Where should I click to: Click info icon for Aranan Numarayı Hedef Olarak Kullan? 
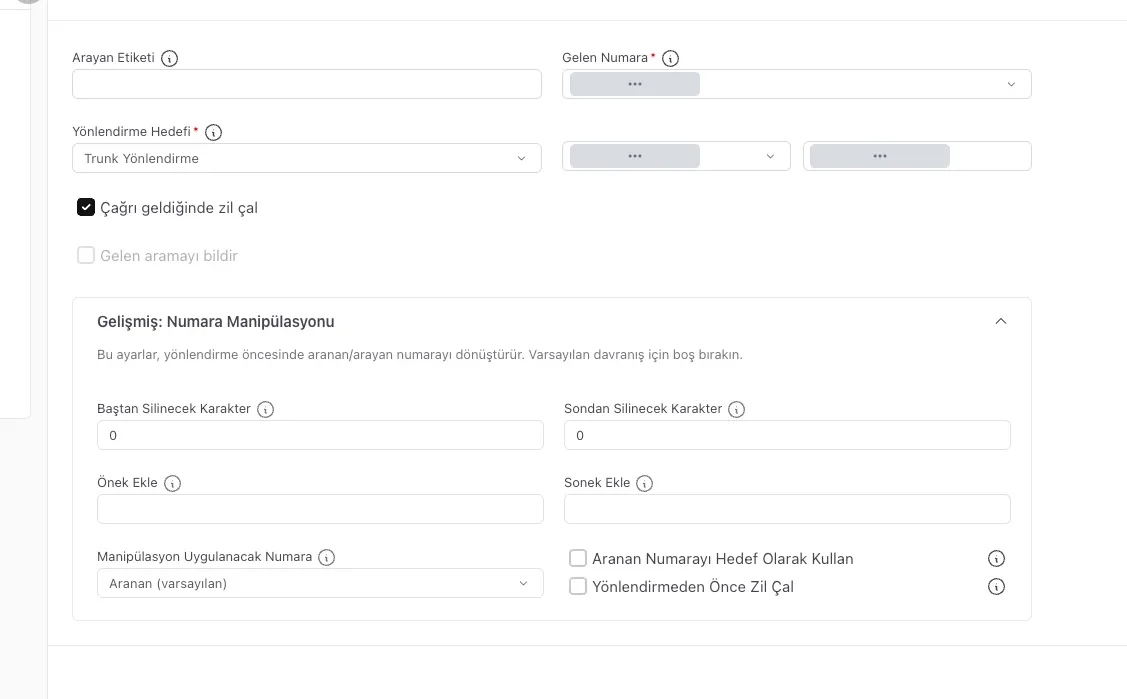pos(996,559)
